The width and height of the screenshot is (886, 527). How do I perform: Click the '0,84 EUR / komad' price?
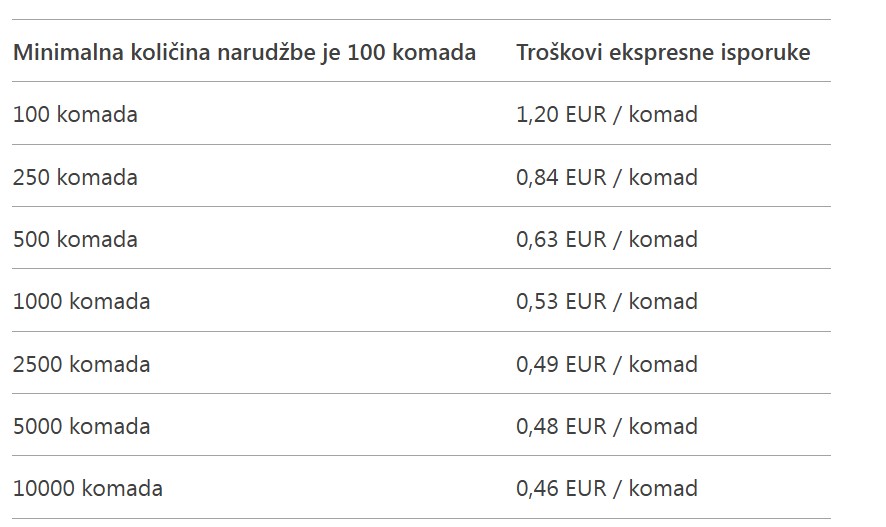click(x=606, y=177)
